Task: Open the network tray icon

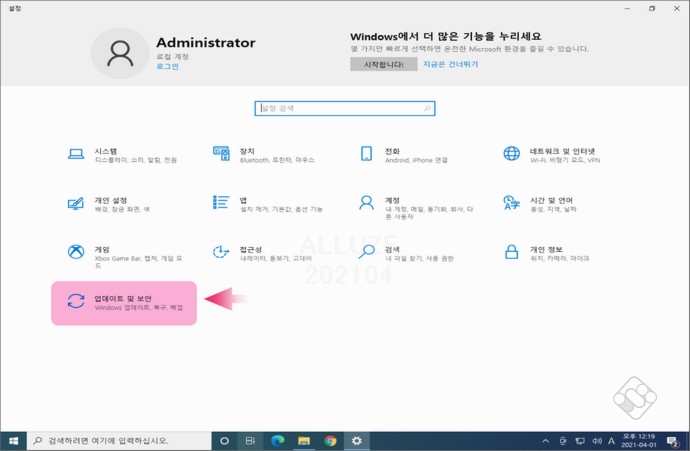Action: point(580,441)
